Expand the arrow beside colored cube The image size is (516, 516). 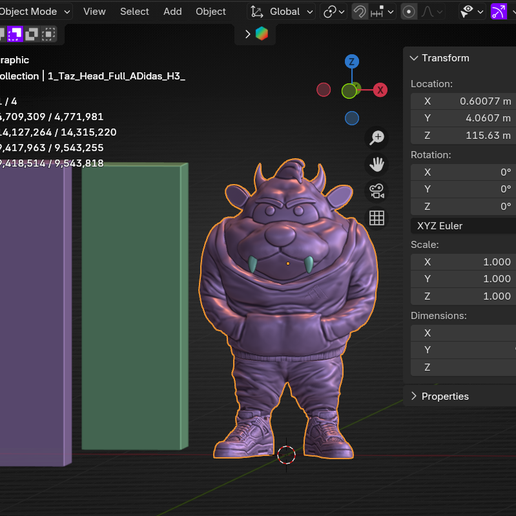pos(247,34)
